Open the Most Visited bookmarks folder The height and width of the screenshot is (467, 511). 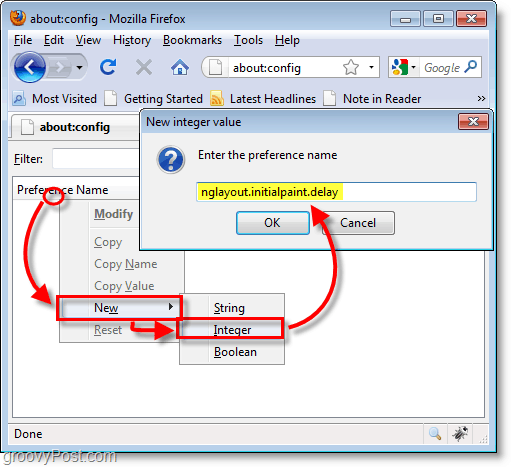click(55, 99)
